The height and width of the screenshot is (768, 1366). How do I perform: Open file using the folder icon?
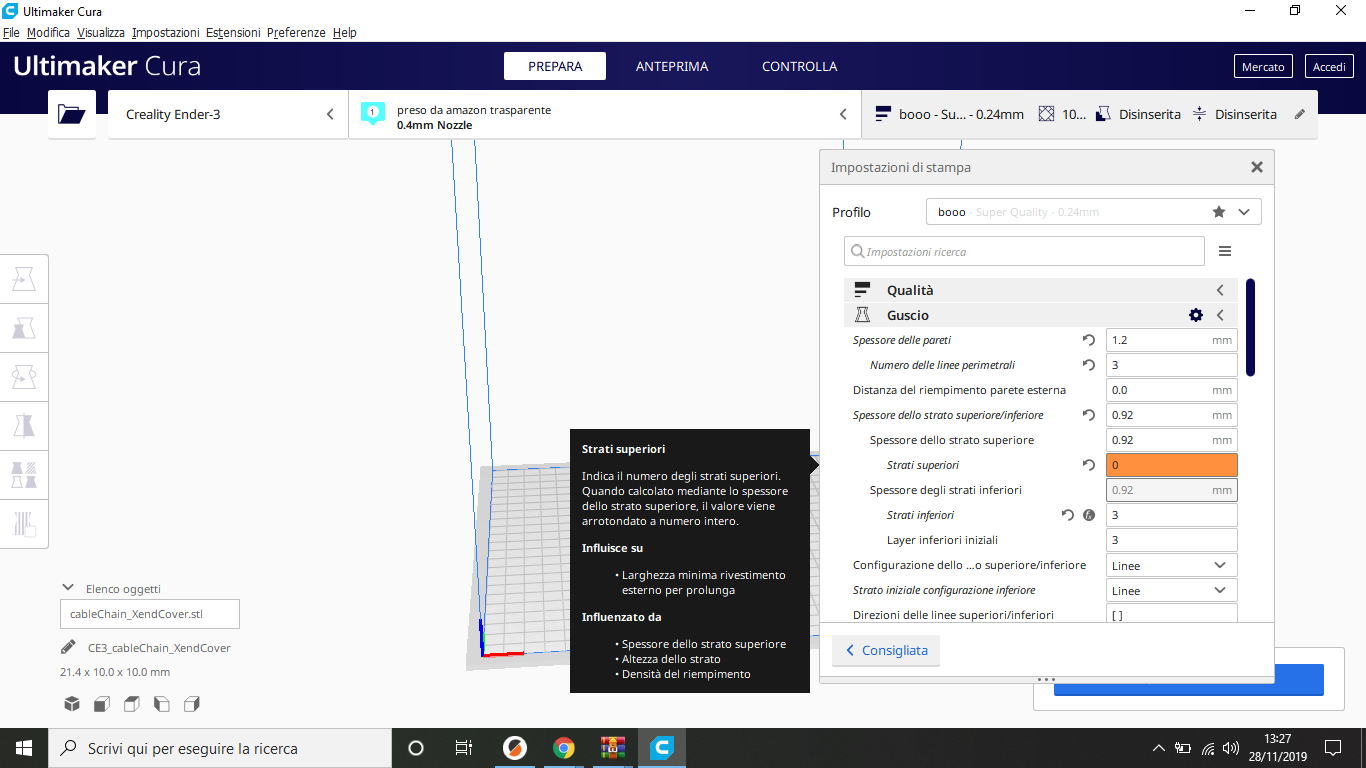pos(72,114)
